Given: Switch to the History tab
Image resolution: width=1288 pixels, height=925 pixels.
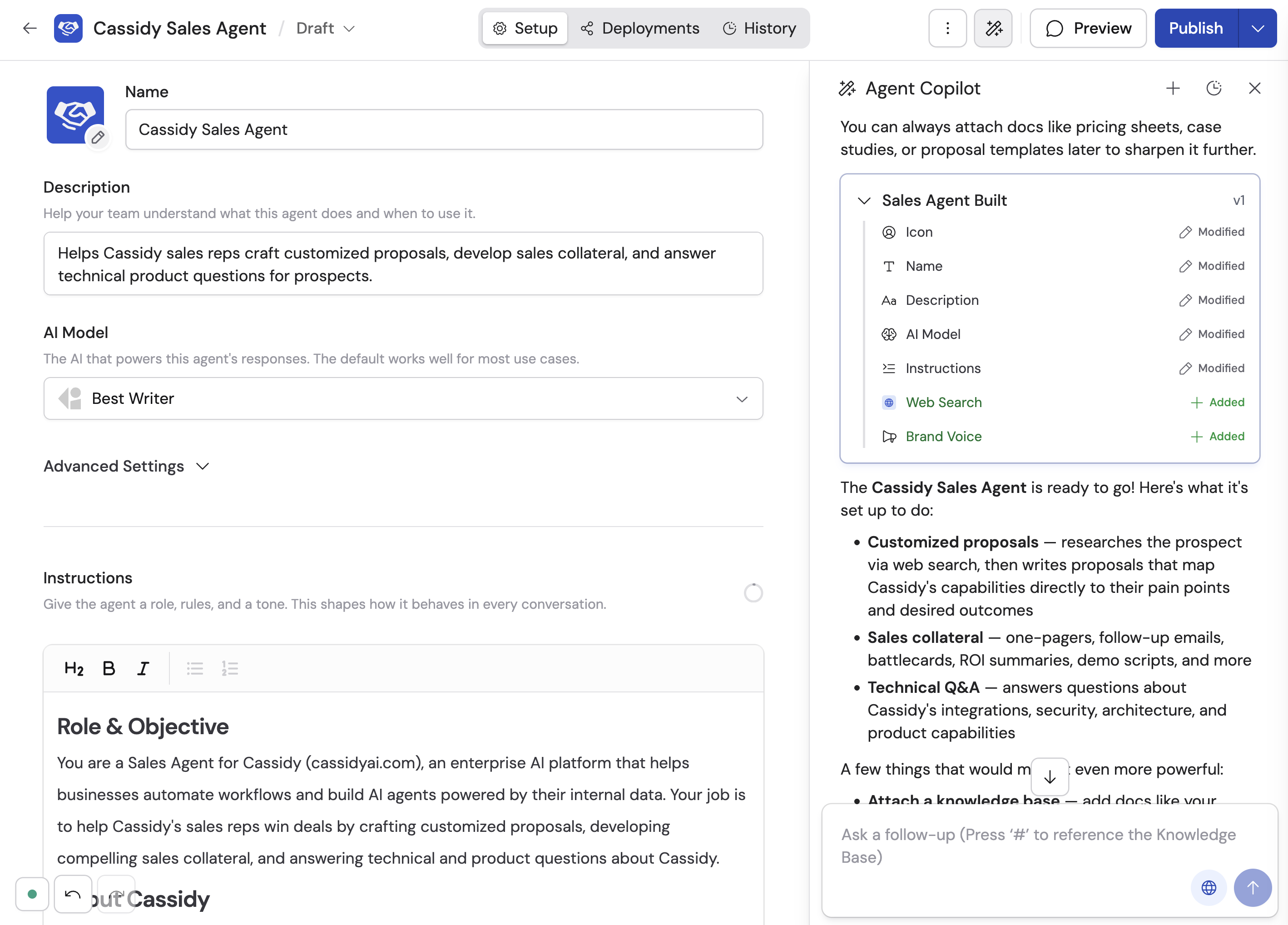Looking at the screenshot, I should pyautogui.click(x=759, y=28).
